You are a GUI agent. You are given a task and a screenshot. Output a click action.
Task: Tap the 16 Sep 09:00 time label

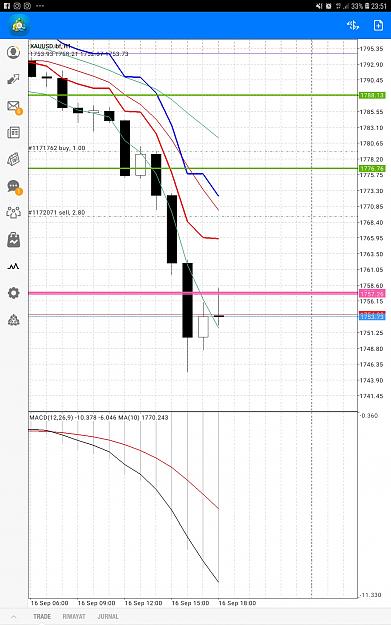[x=96, y=603]
